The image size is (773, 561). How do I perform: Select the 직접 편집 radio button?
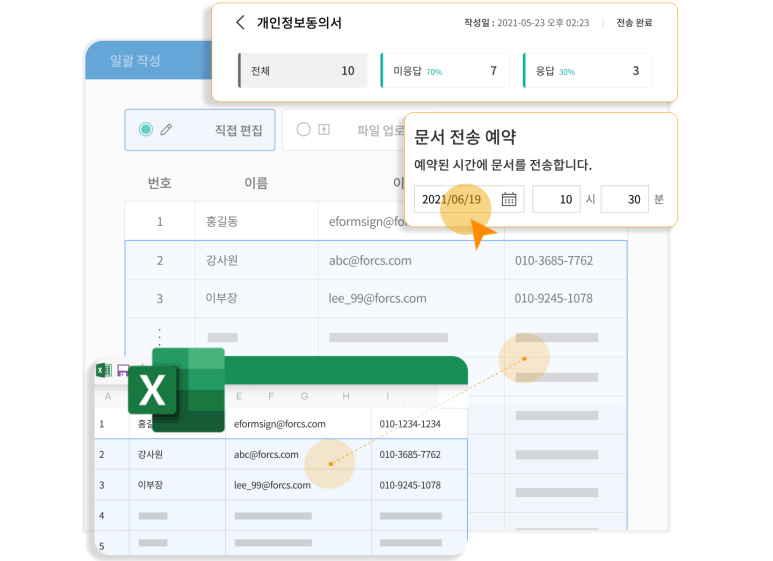[x=145, y=129]
